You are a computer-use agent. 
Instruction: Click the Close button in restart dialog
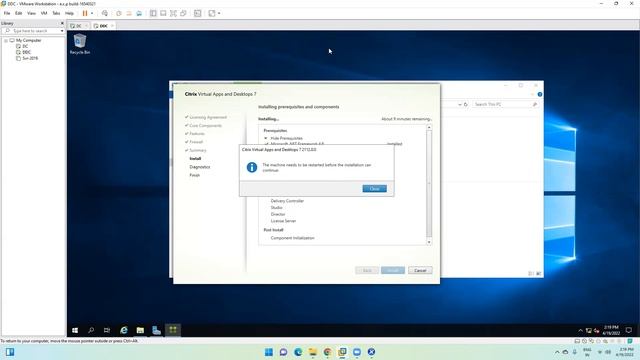374,189
